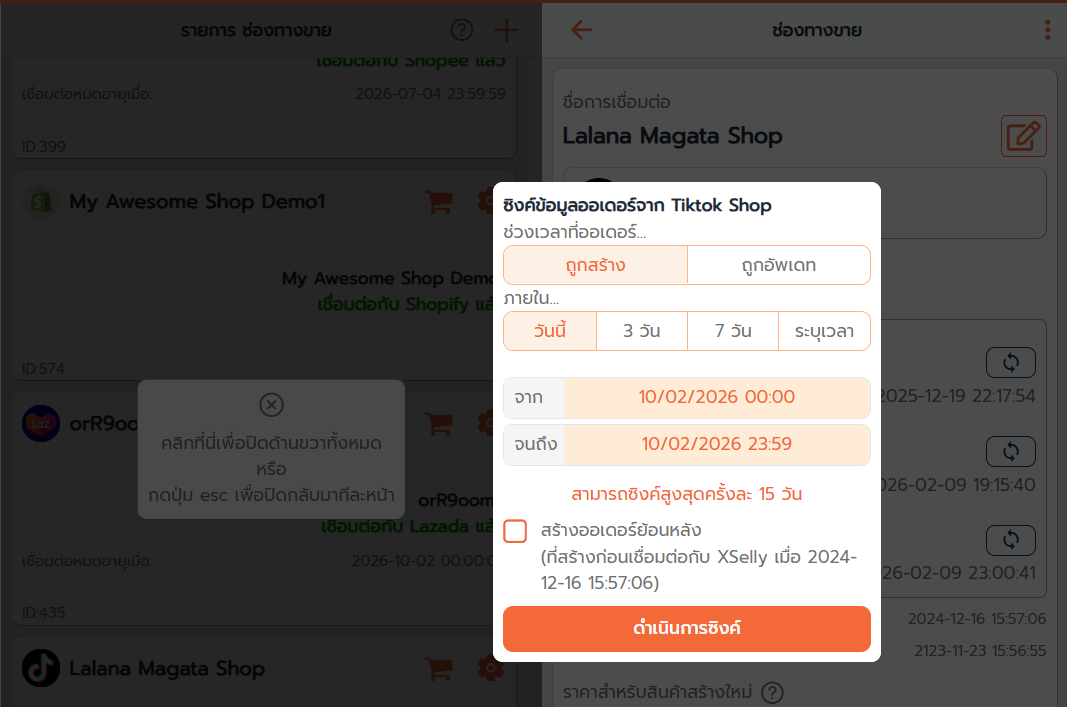Viewport: 1067px width, 707px height.
Task: Open the จาก start date picker field
Action: point(716,398)
